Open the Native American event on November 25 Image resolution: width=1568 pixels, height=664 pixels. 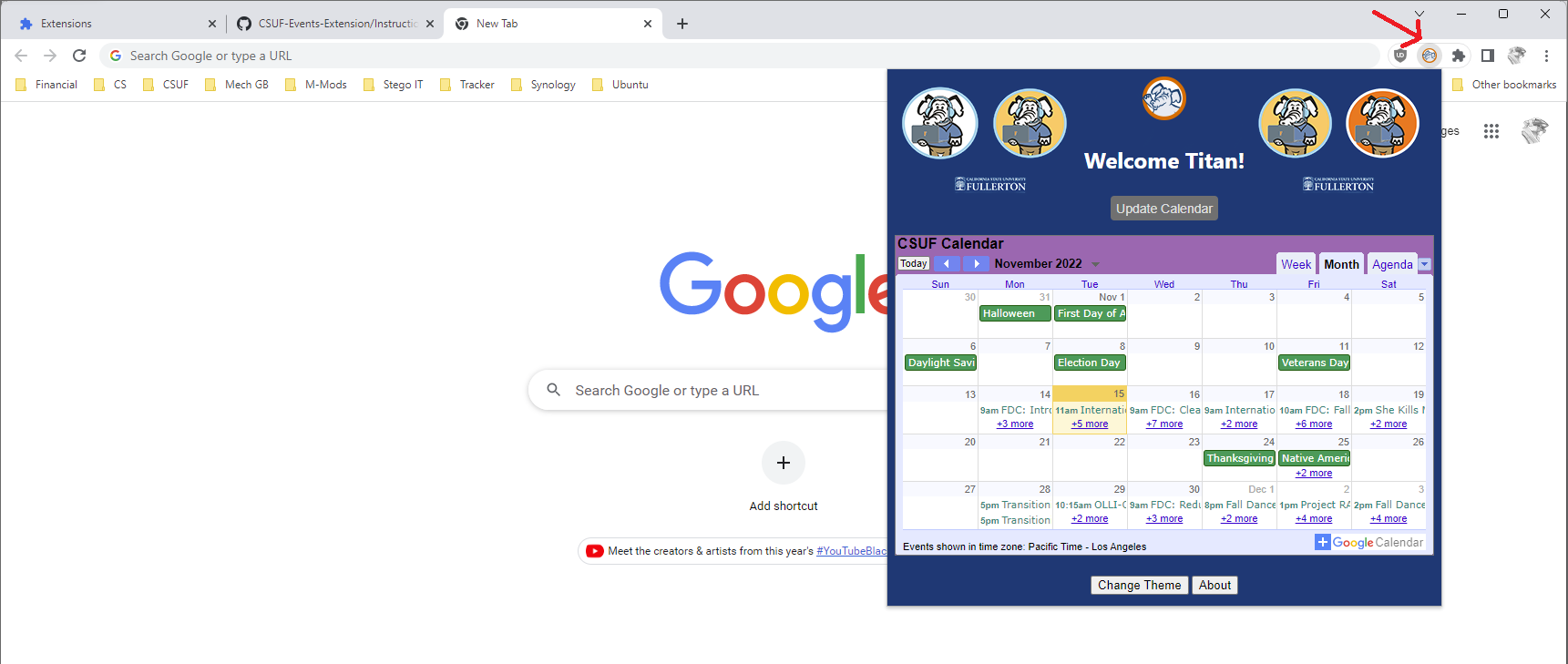coord(1314,458)
